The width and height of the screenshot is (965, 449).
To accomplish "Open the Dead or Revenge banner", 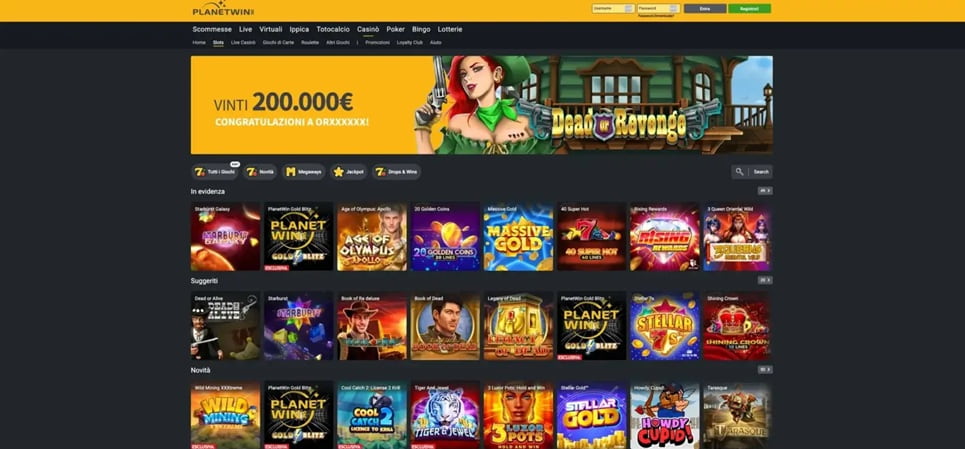I will pos(482,105).
